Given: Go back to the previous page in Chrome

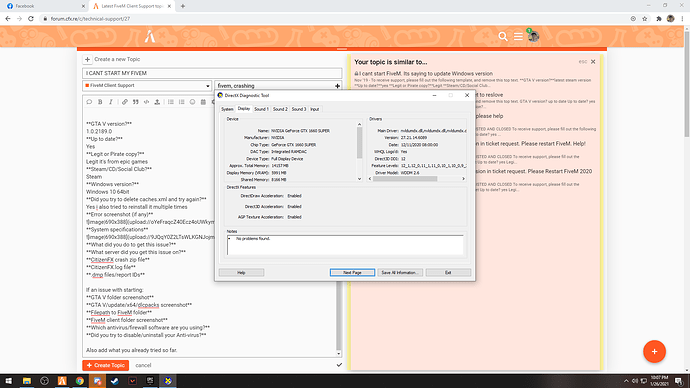Looking at the screenshot, I should click(7, 18).
